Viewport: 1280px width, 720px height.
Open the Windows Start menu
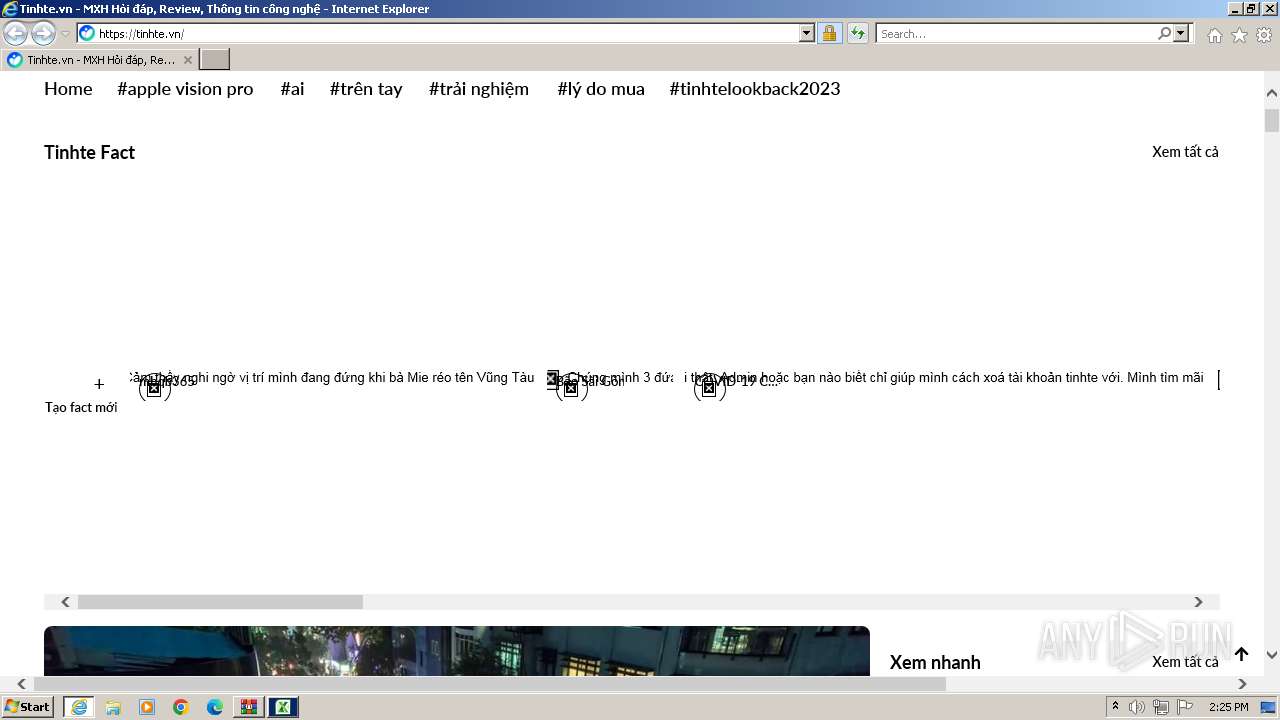[27, 707]
